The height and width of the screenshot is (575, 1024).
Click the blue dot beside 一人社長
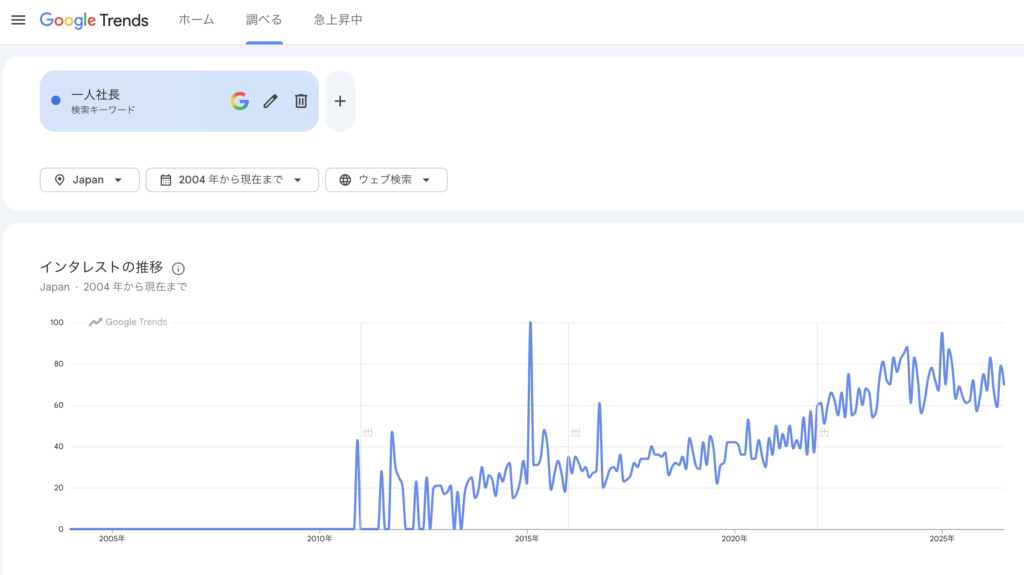click(56, 101)
